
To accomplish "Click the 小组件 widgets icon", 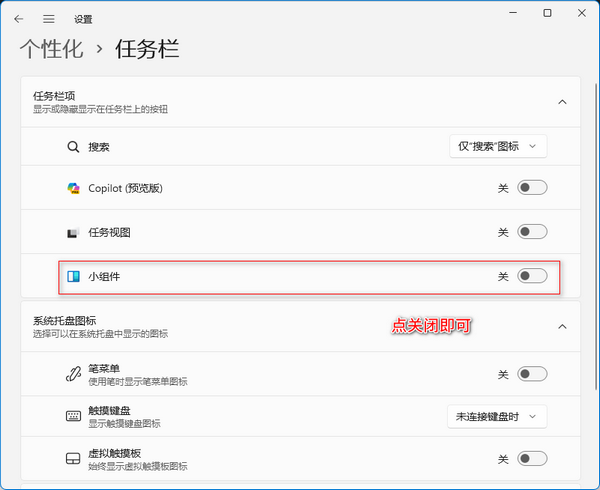I will coord(73,276).
